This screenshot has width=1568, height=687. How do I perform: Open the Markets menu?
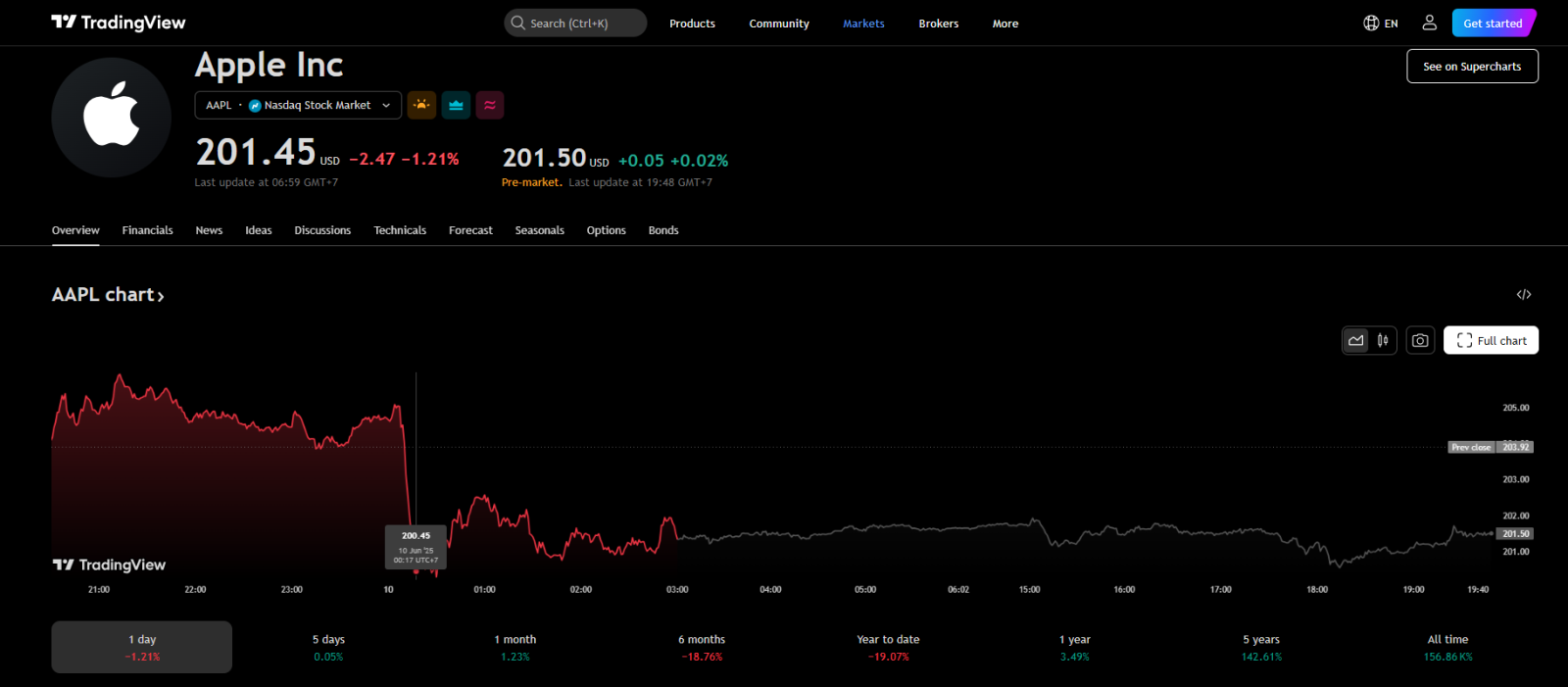tap(863, 24)
